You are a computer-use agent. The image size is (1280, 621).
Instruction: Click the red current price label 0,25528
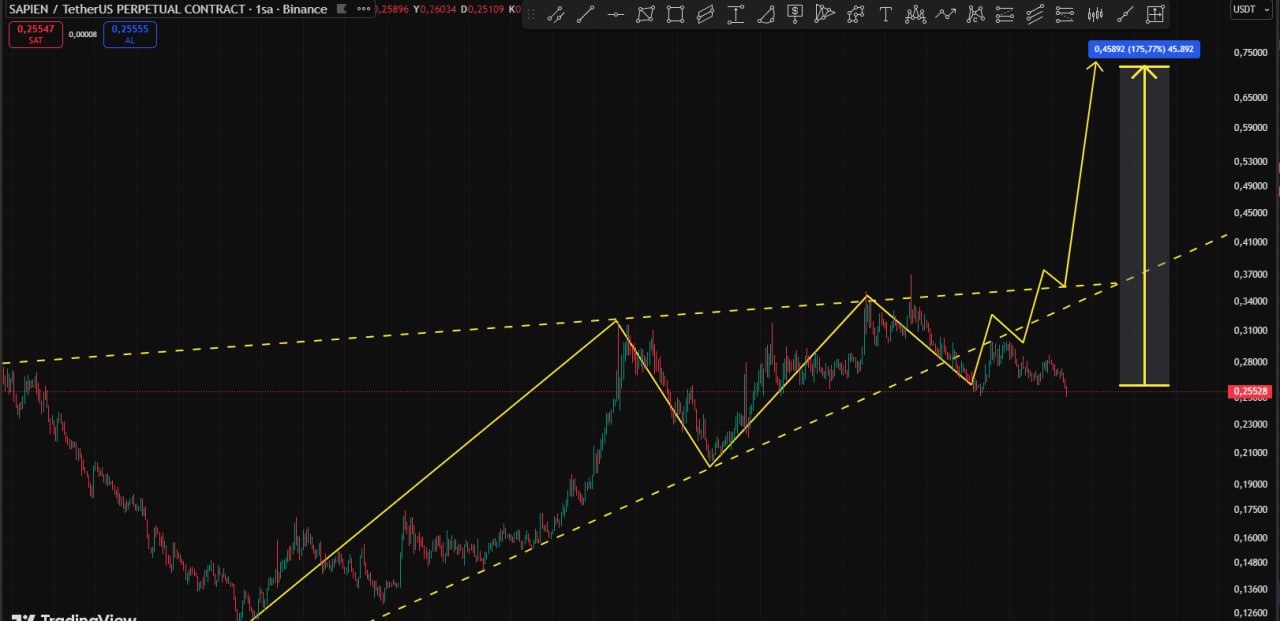(x=1250, y=391)
